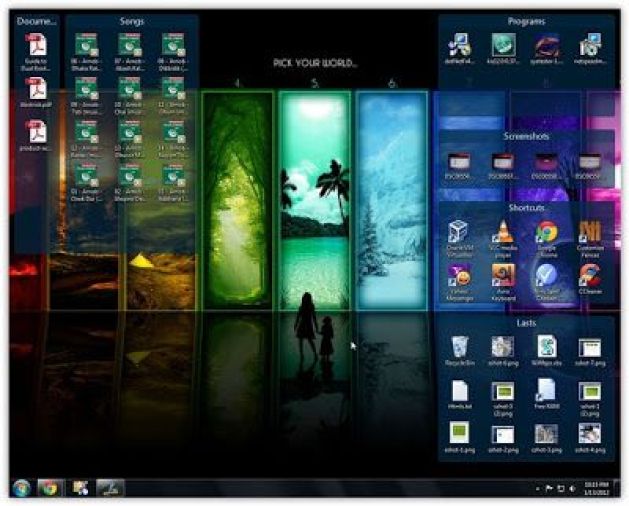Select the Guide to Dual Boot PDF

click(37, 53)
